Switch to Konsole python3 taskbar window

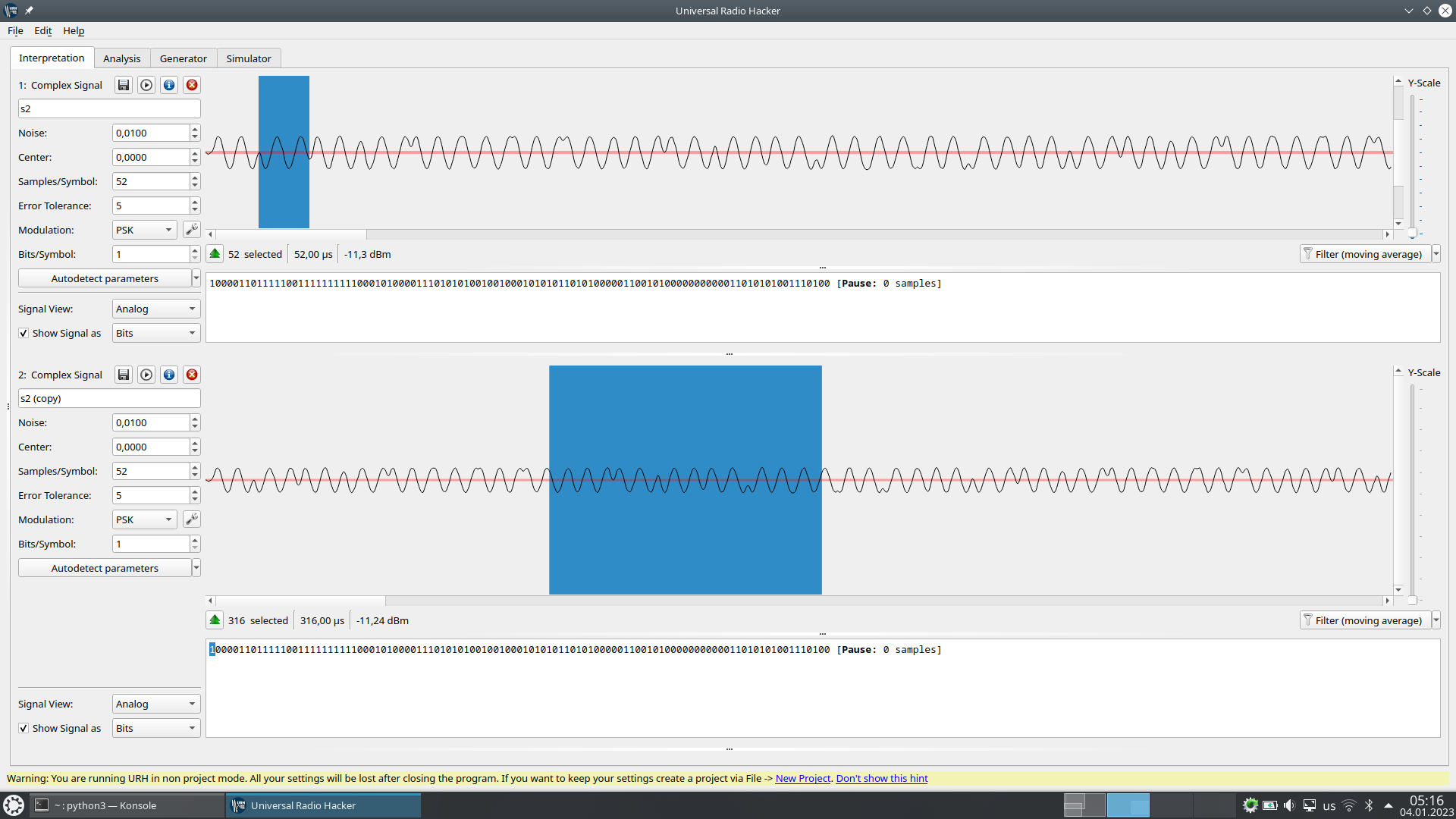pos(126,805)
